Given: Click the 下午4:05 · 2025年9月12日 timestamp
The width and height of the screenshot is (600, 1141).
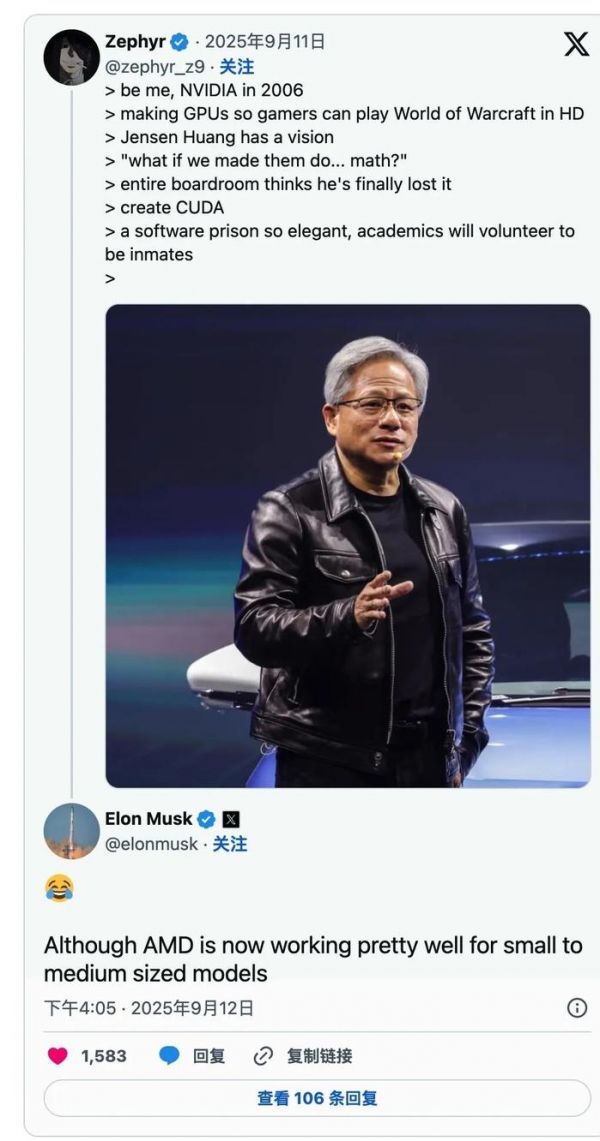Looking at the screenshot, I should coord(148,1008).
